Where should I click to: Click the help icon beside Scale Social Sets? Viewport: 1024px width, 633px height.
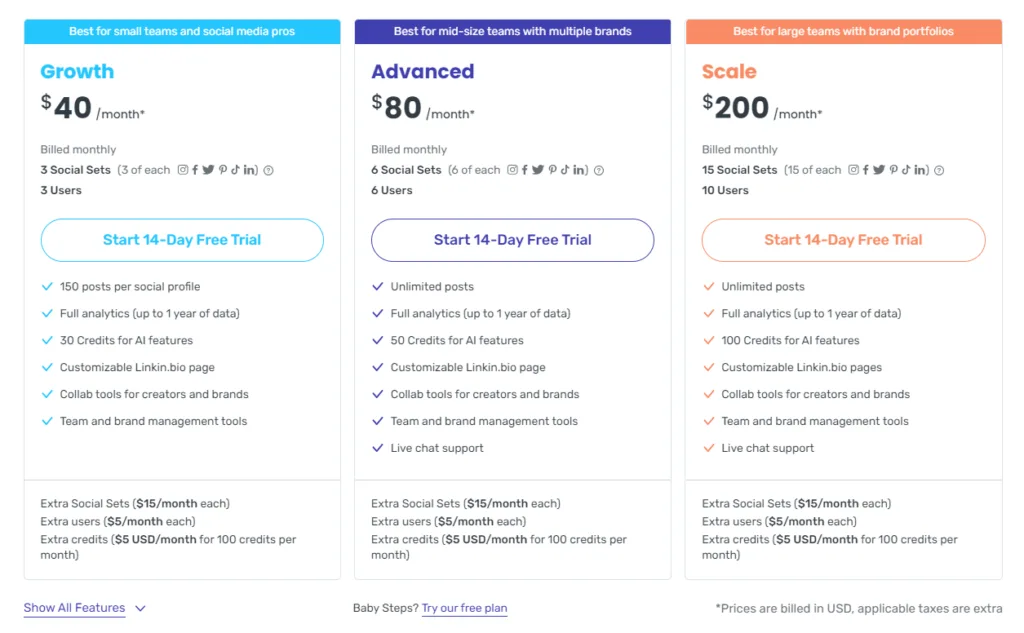939,170
